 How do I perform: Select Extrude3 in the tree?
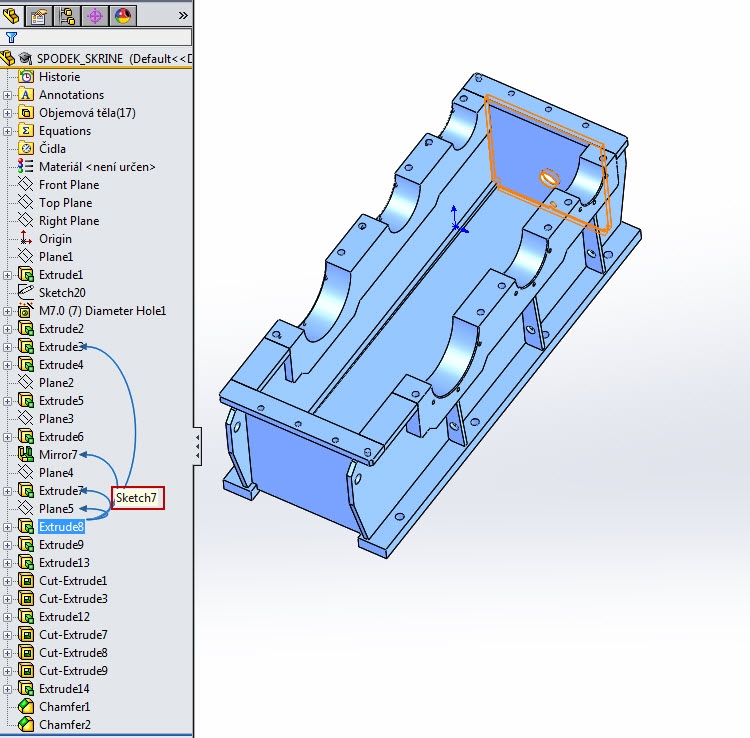pyautogui.click(x=61, y=347)
